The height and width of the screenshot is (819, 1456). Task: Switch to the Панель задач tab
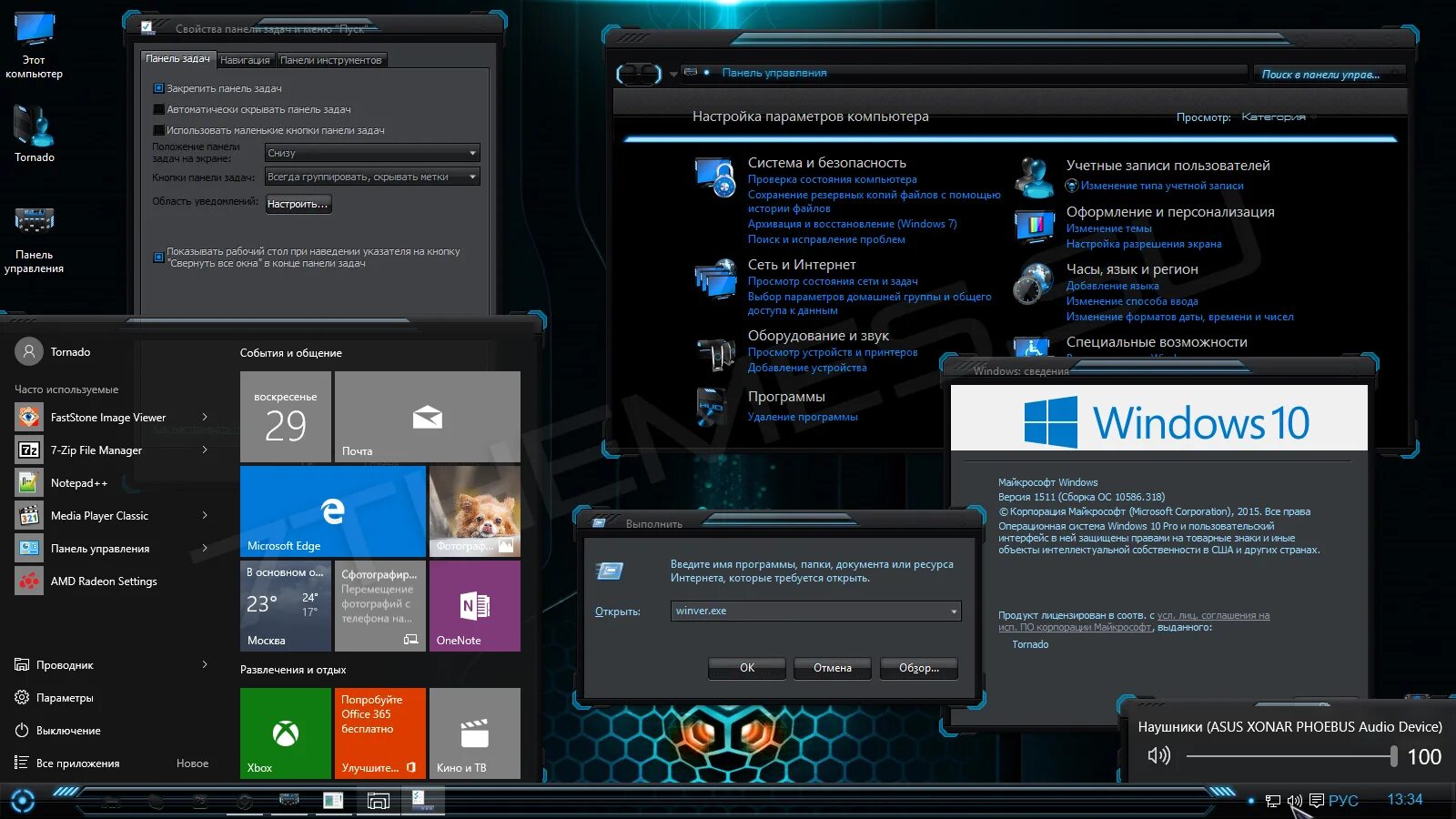click(178, 58)
